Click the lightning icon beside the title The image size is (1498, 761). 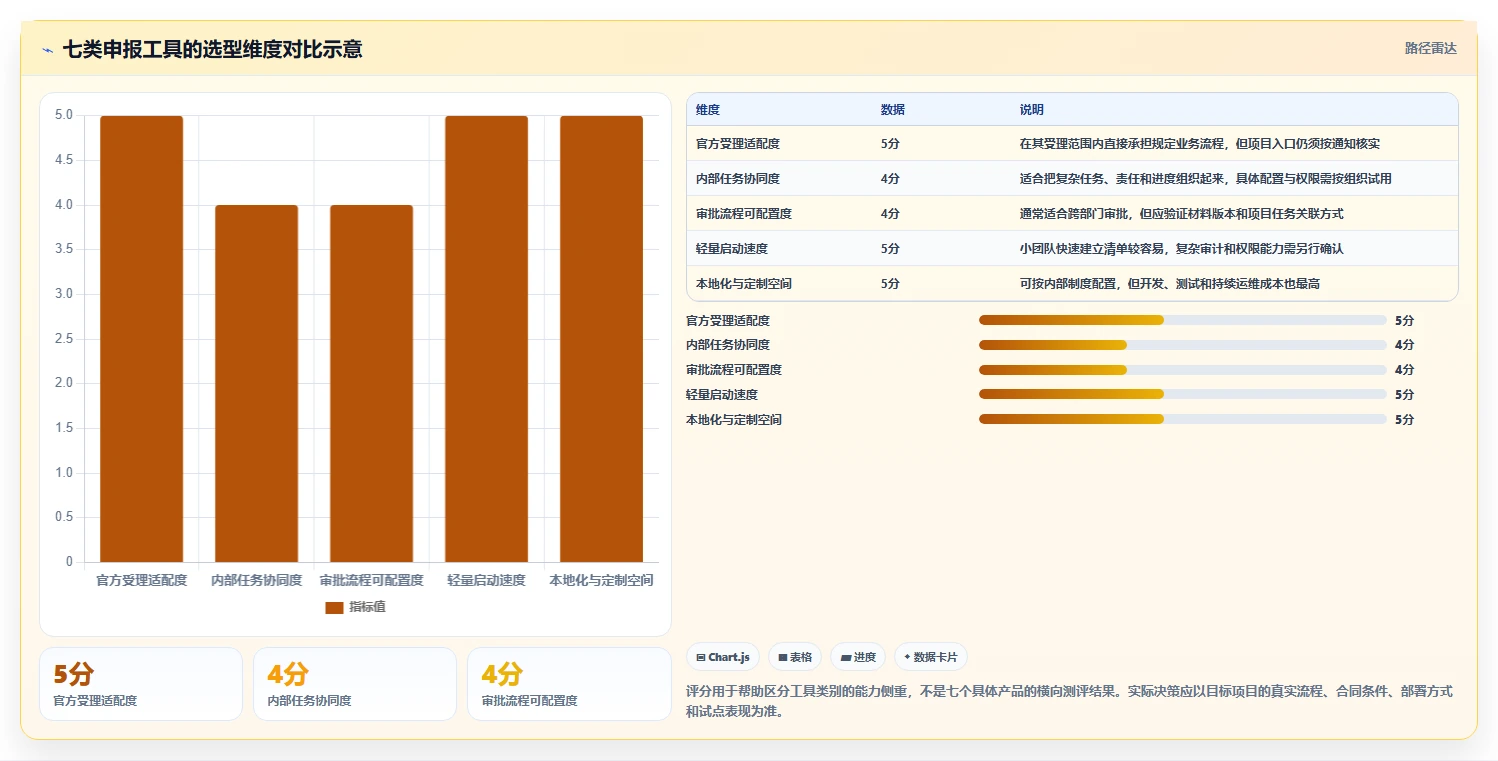coord(48,49)
